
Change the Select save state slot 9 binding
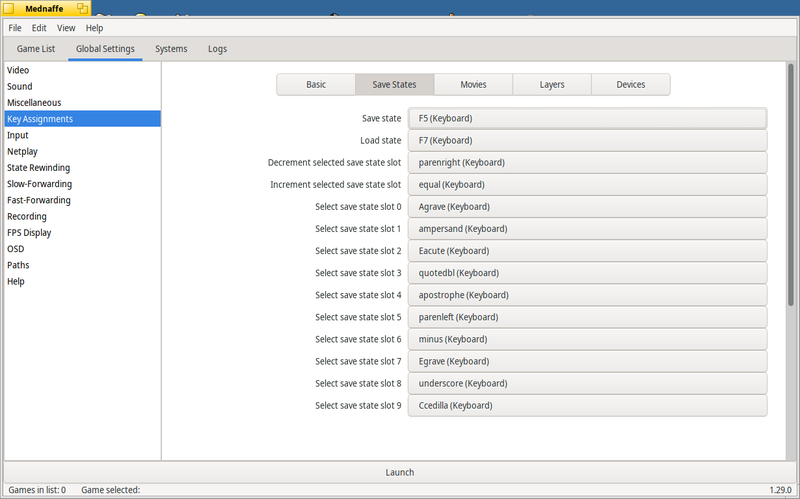pos(587,406)
